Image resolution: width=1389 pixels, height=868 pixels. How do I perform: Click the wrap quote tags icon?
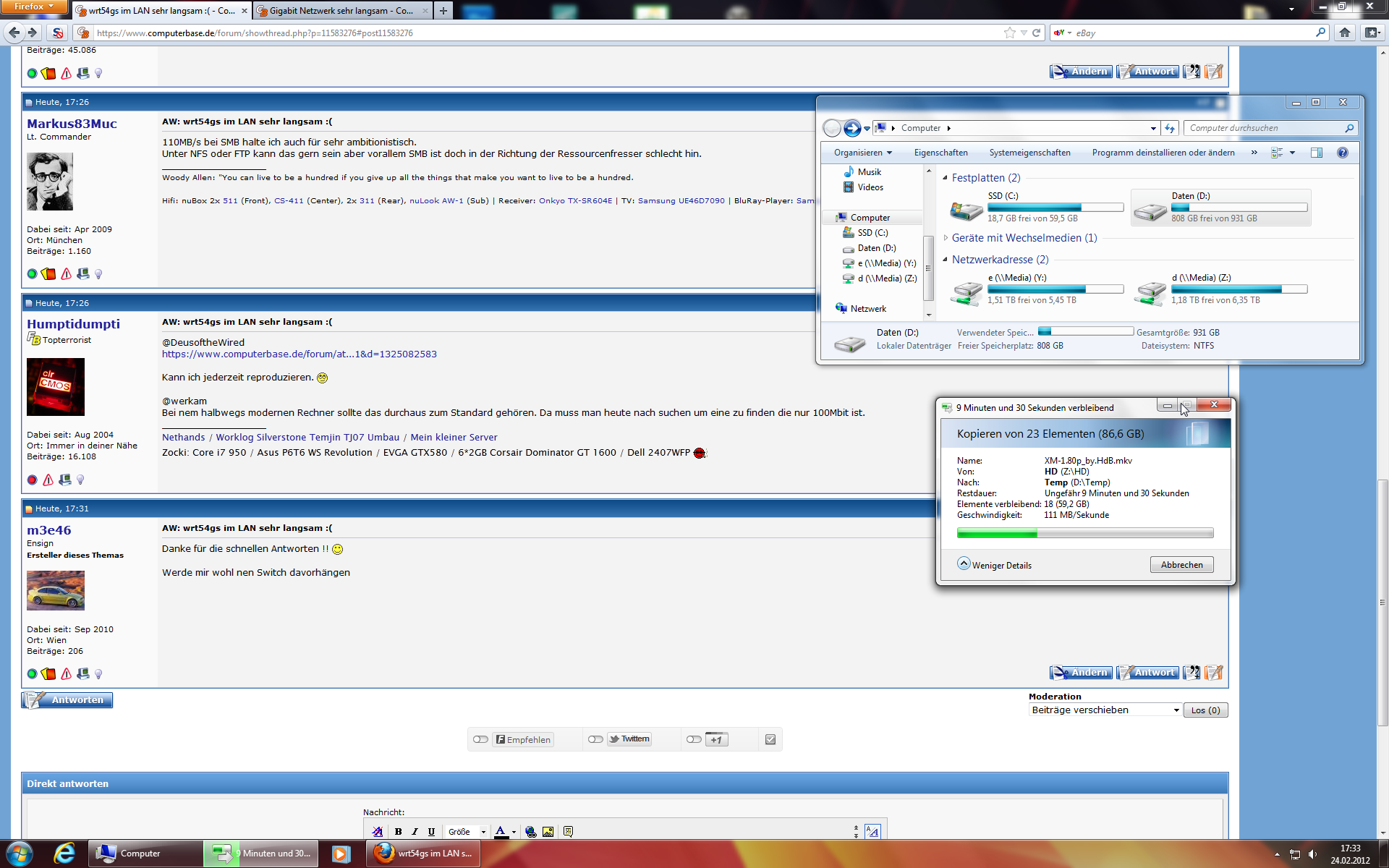pos(568,832)
